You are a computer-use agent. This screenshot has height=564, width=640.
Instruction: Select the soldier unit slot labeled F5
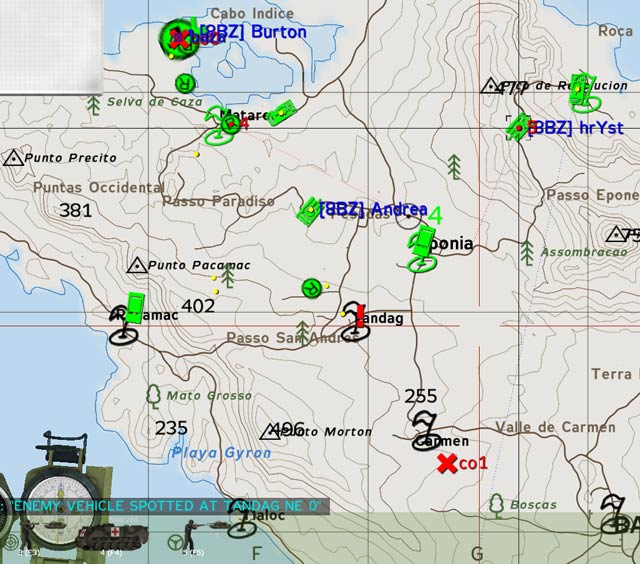click(187, 536)
